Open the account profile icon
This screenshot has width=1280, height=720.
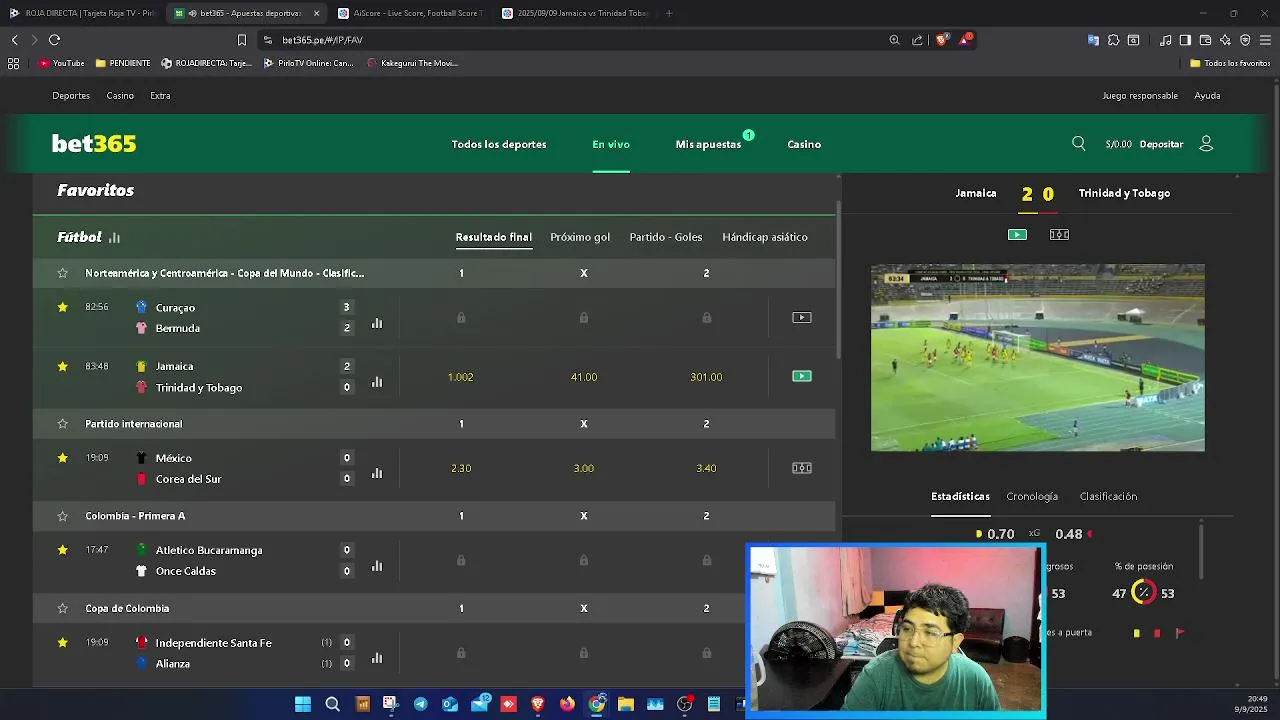1206,144
